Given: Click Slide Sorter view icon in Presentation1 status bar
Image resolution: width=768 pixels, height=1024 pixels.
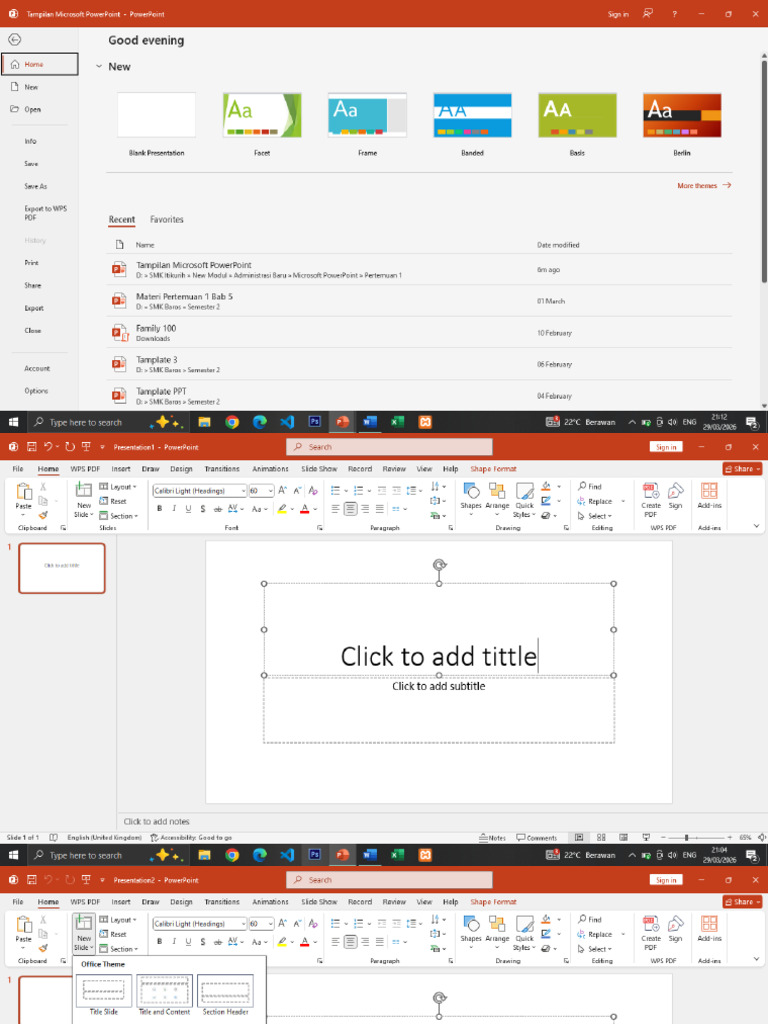Looking at the screenshot, I should tap(601, 837).
